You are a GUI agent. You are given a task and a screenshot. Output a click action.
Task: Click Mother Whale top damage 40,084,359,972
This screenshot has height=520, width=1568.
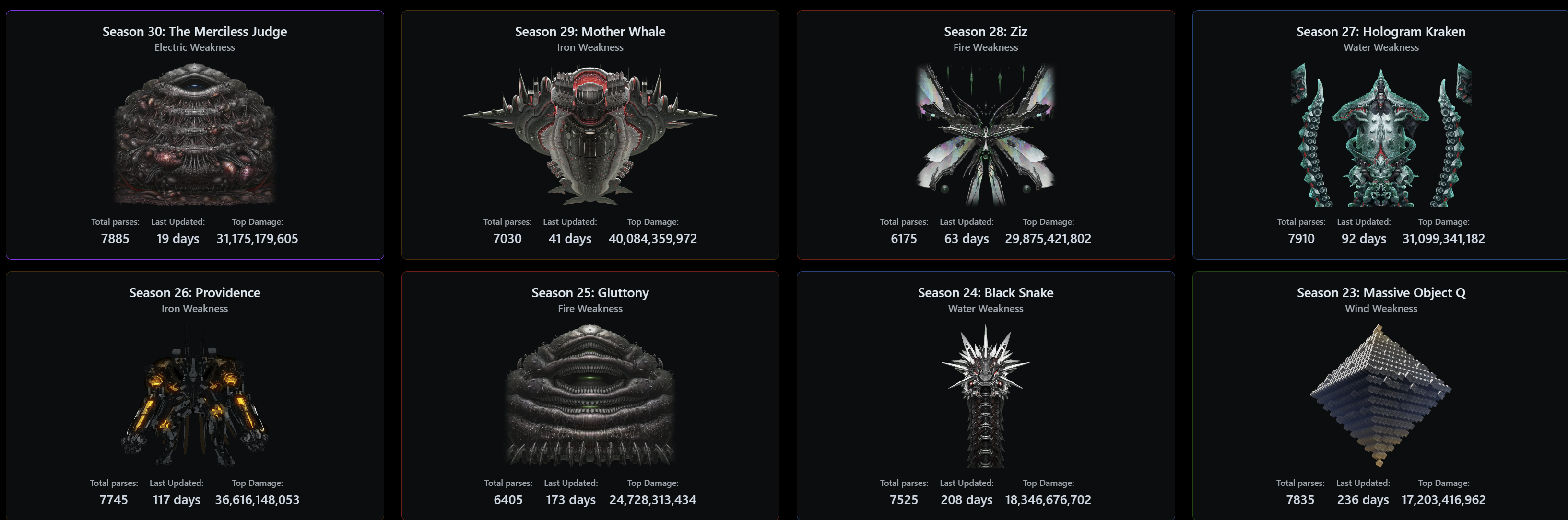click(652, 238)
